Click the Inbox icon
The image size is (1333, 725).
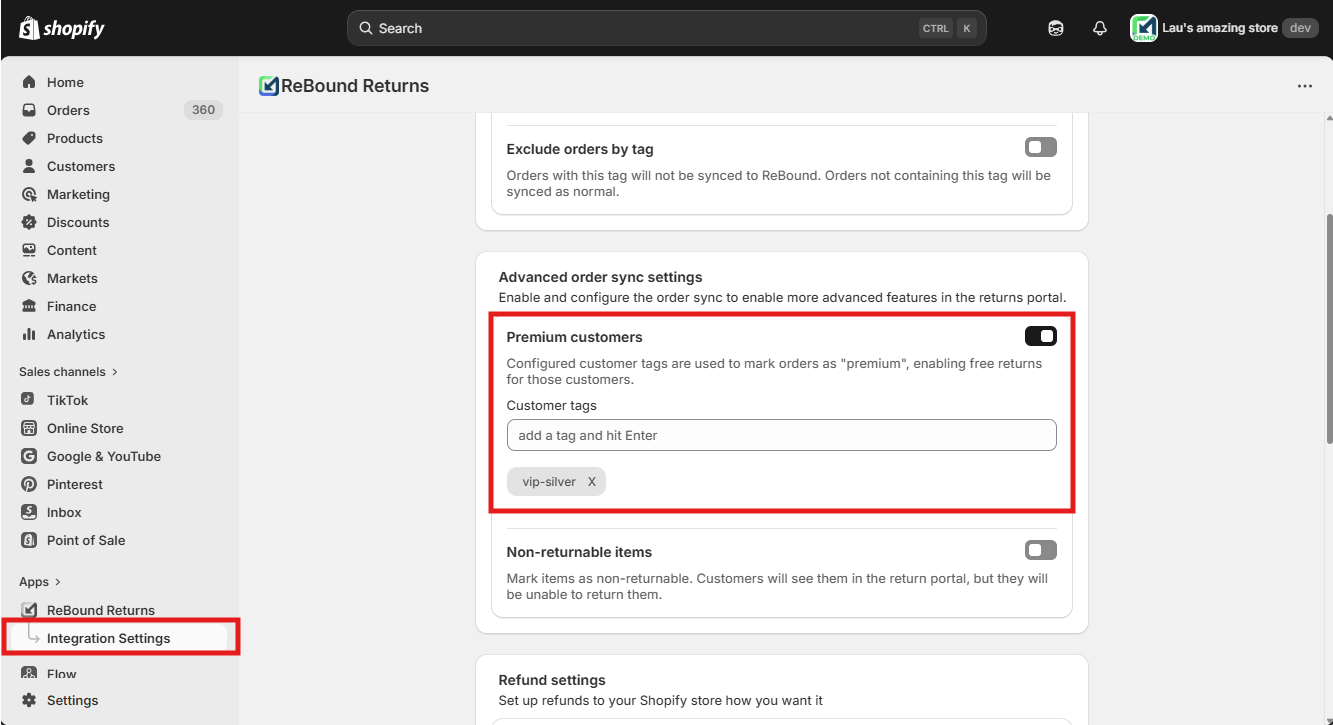point(29,512)
